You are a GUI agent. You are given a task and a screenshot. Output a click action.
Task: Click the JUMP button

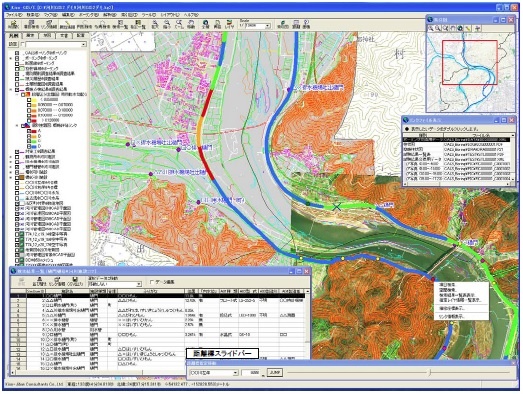[275, 373]
